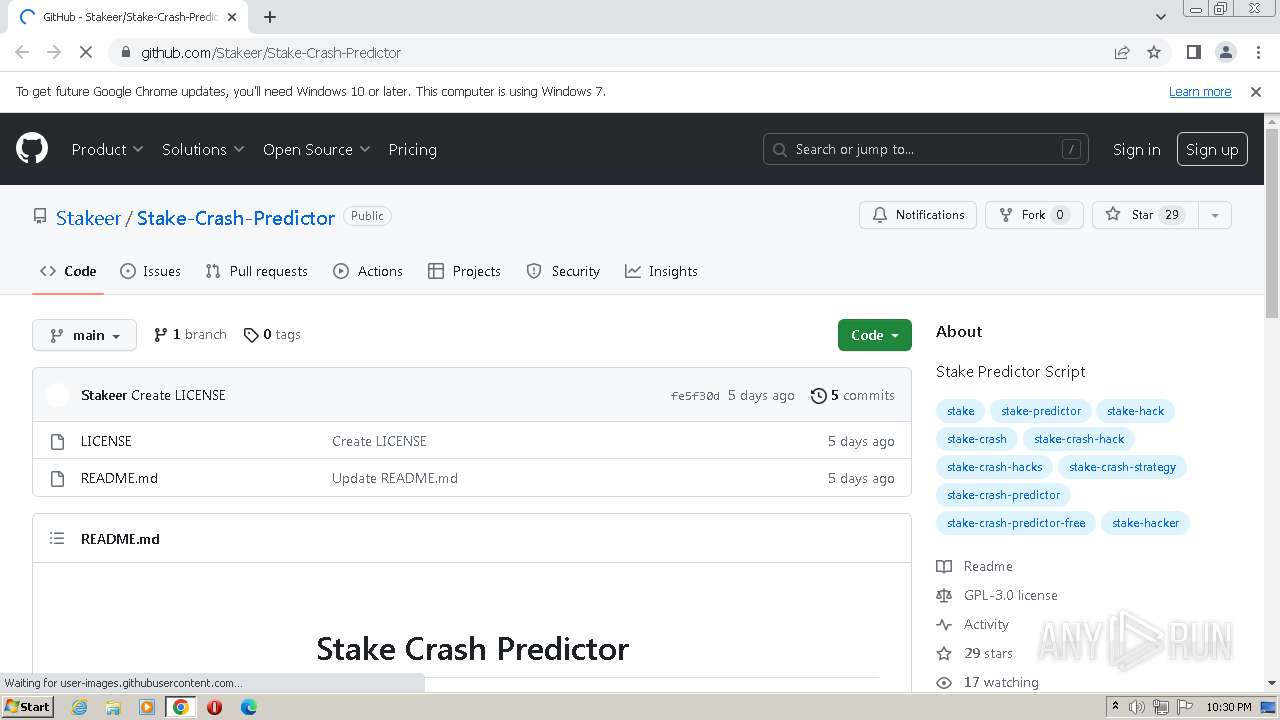
Task: Switch to the Projects tab
Action: tap(464, 271)
